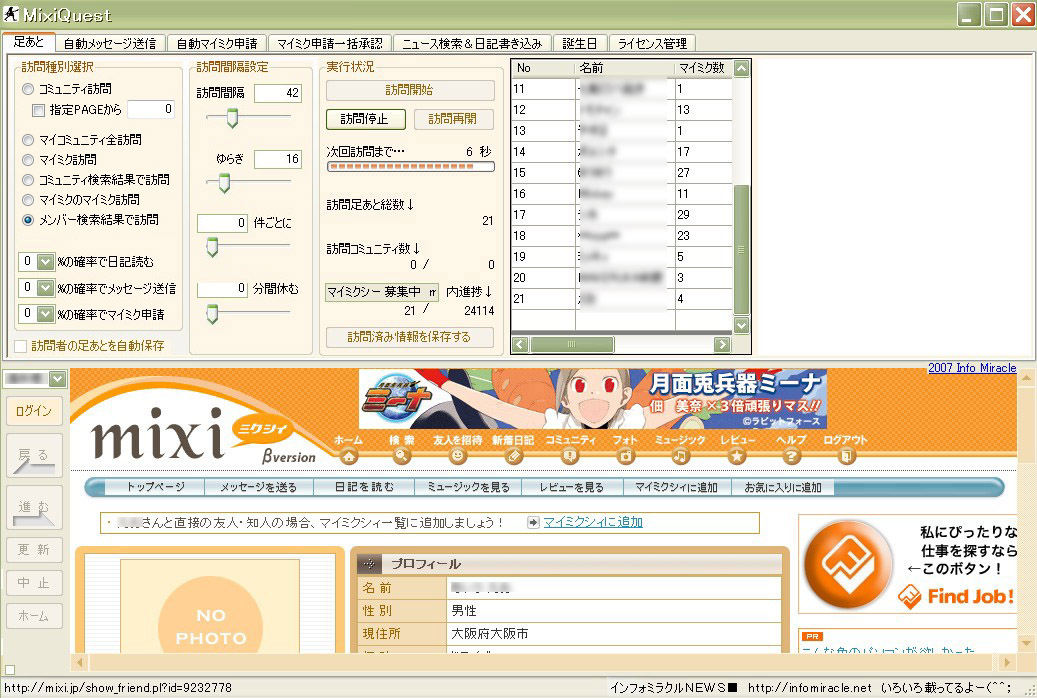
Task: Open the %の確率で日記読む dropdown
Action: 45,262
